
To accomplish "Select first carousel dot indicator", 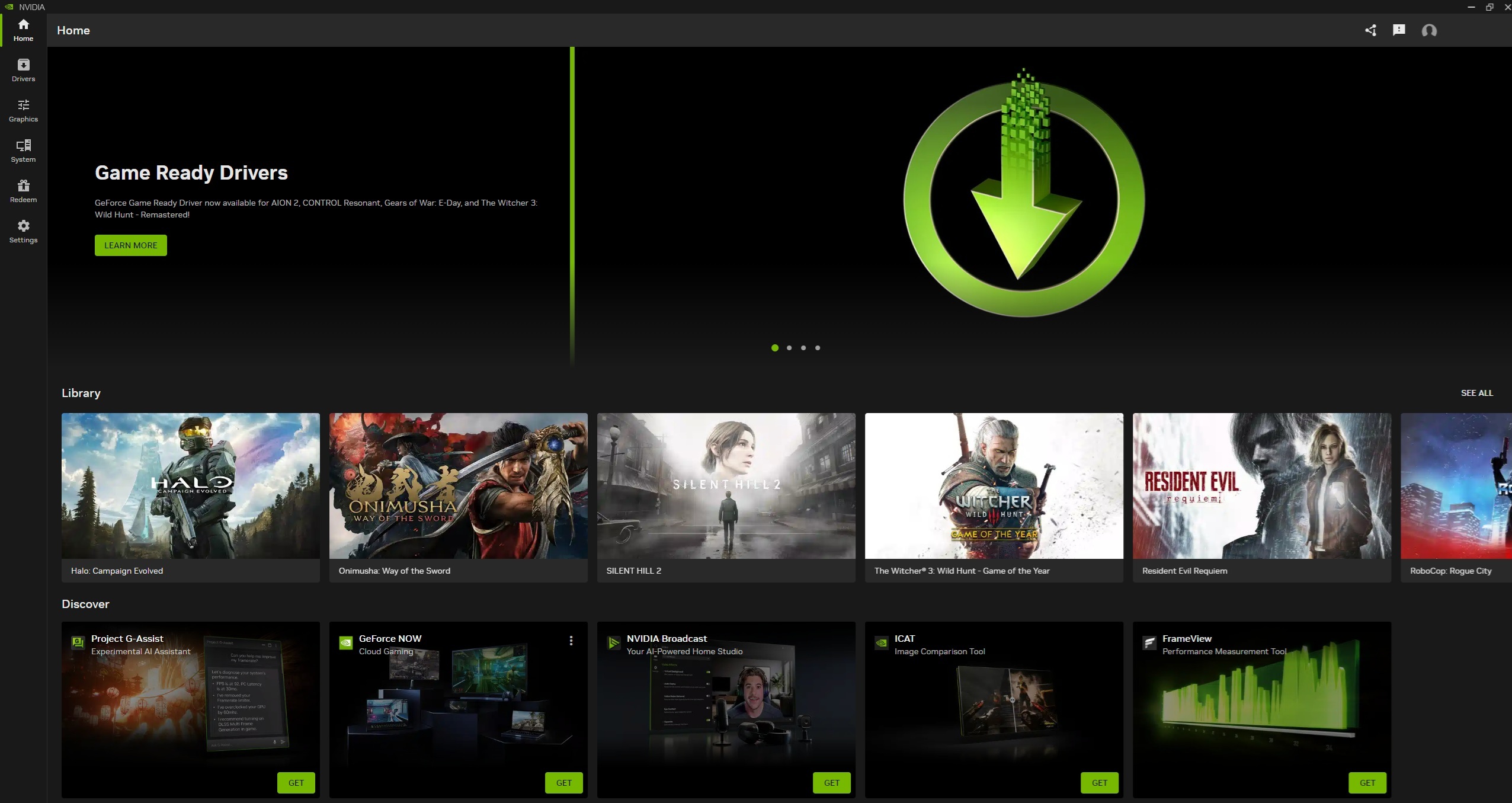I will [x=775, y=348].
